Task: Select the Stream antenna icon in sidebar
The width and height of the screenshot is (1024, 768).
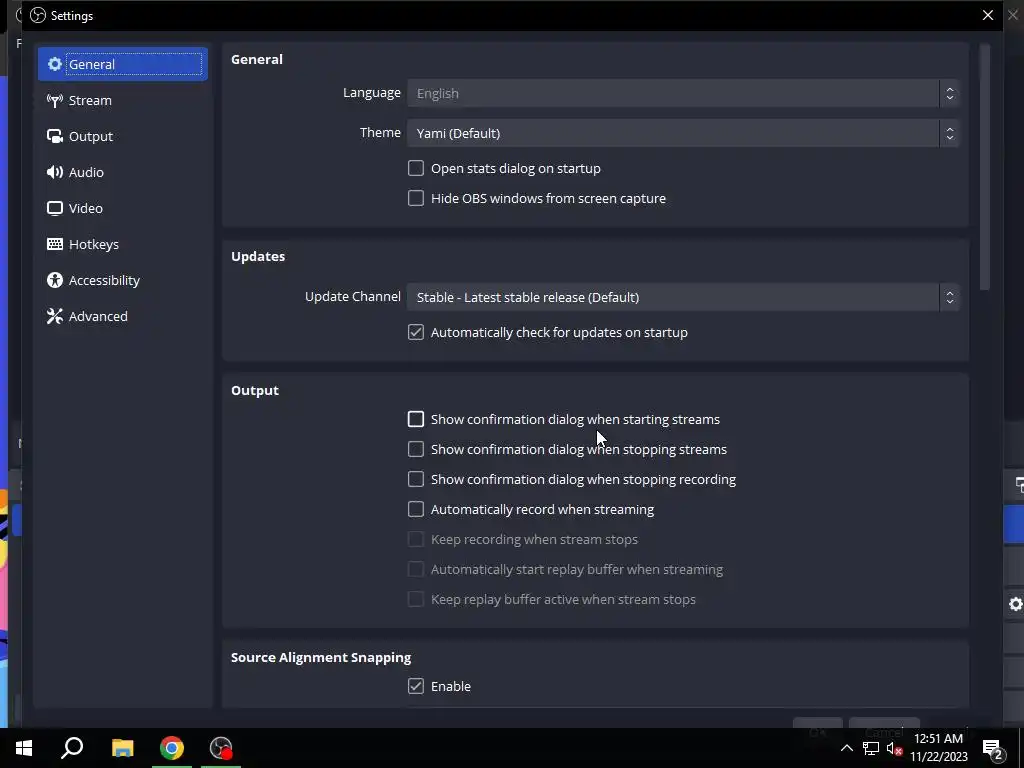Action: pyautogui.click(x=55, y=100)
